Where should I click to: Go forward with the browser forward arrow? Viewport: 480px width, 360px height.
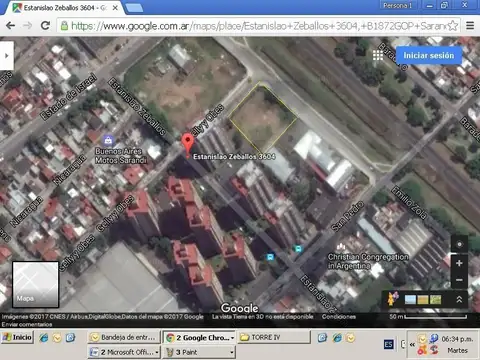28,26
